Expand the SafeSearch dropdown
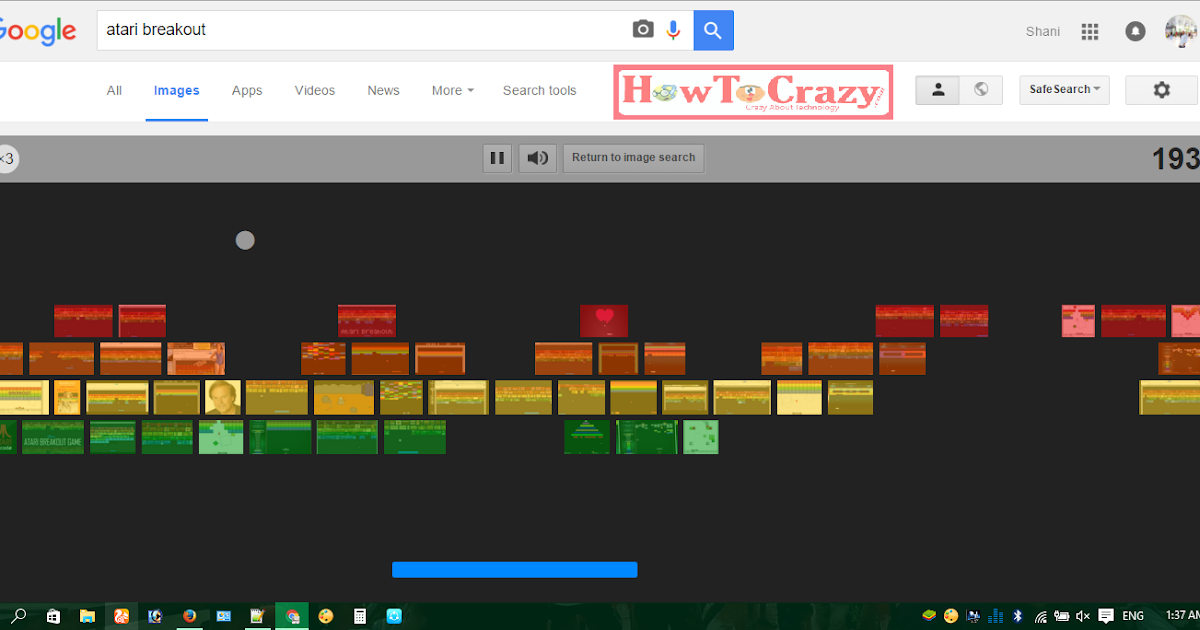1200x630 pixels. click(1064, 89)
